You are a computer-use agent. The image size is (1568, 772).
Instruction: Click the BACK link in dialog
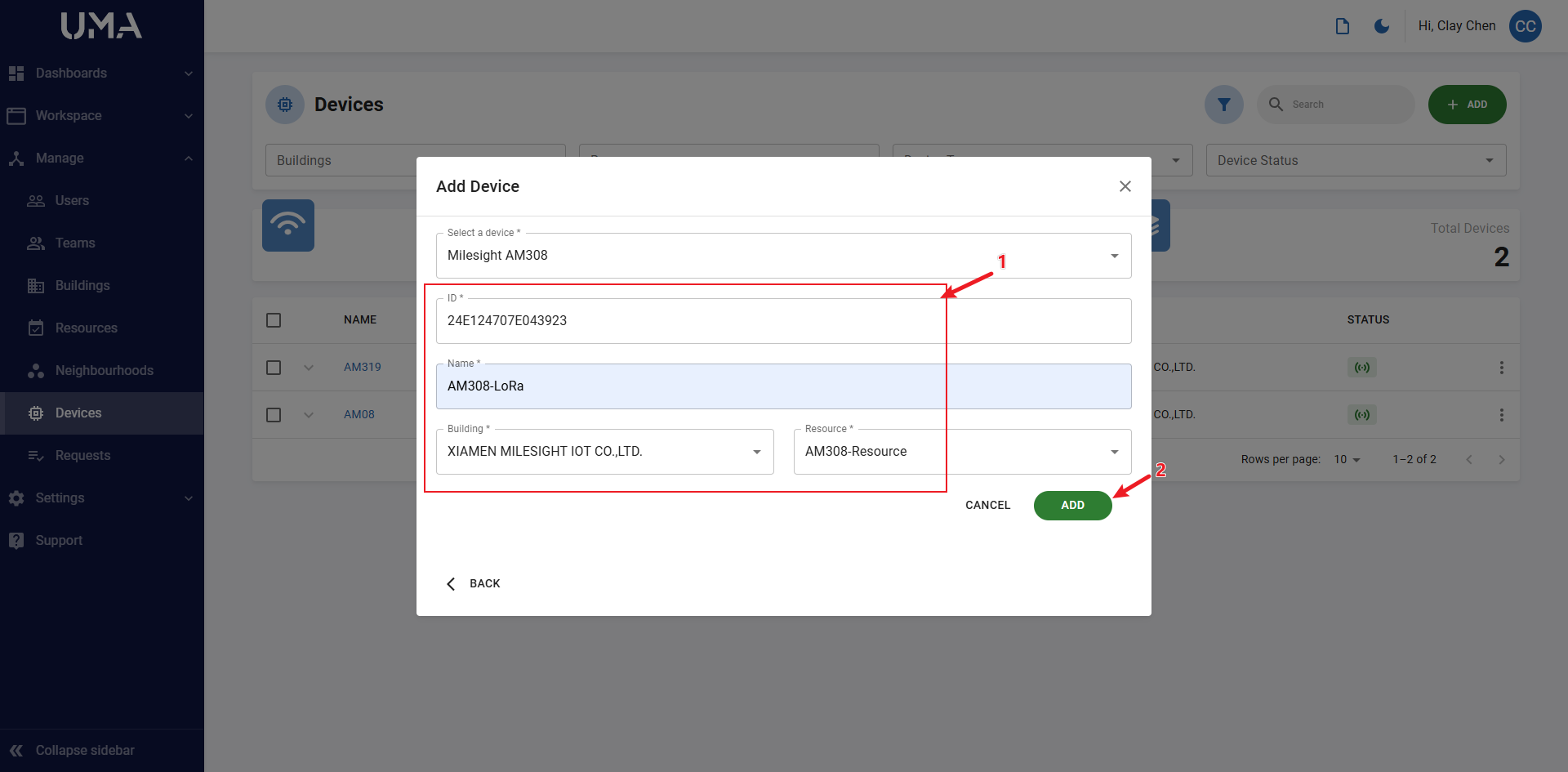pyautogui.click(x=474, y=583)
